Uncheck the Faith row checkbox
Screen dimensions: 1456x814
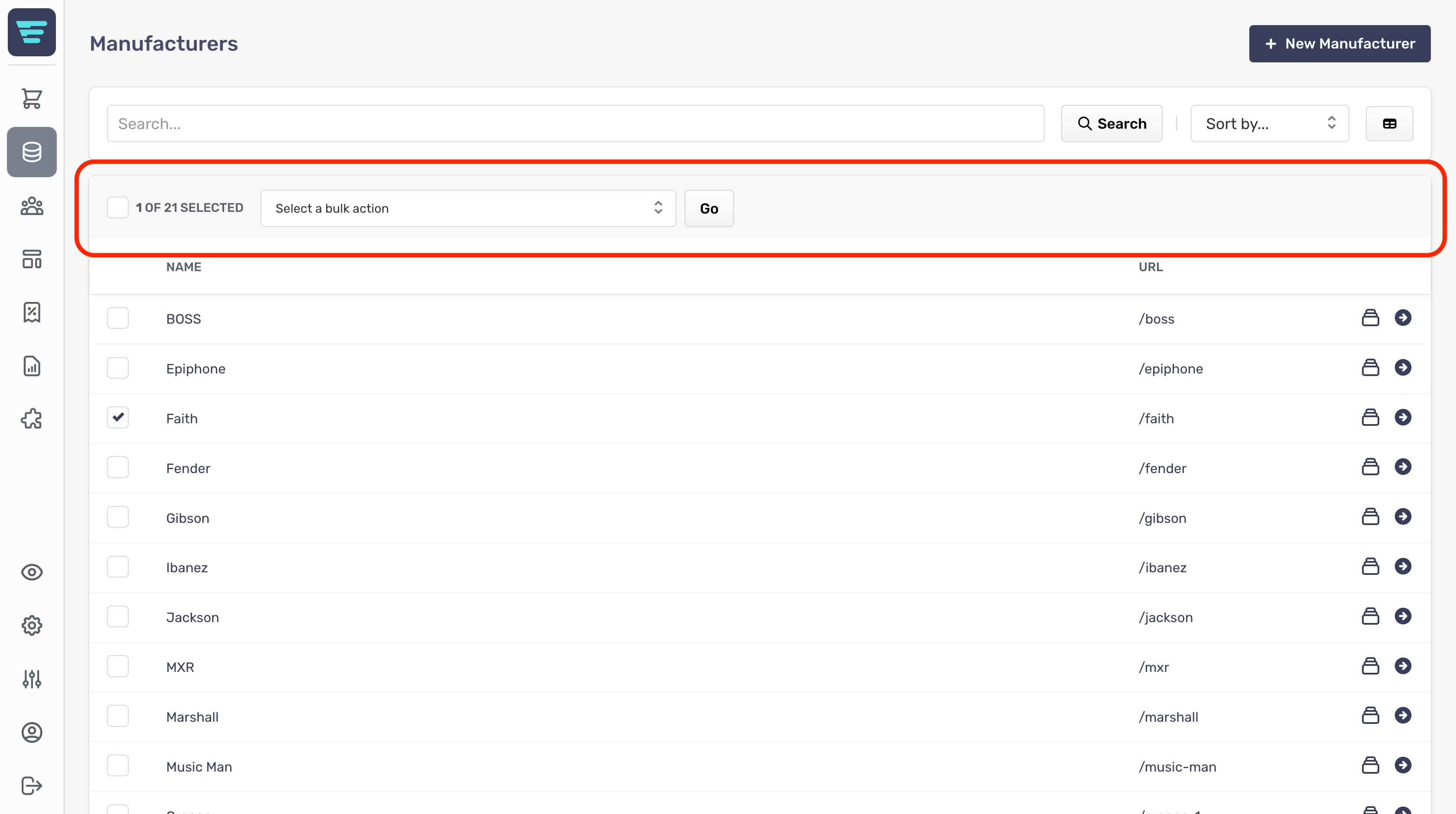point(117,418)
